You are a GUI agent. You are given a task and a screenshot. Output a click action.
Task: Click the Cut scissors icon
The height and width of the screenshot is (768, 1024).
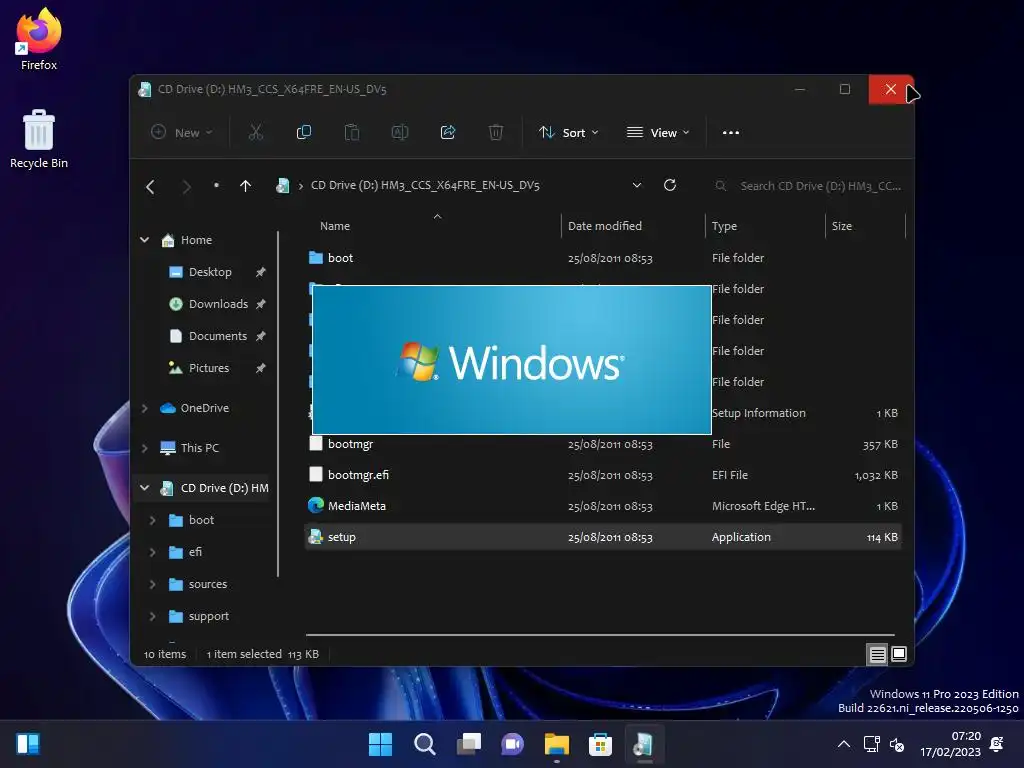point(255,133)
